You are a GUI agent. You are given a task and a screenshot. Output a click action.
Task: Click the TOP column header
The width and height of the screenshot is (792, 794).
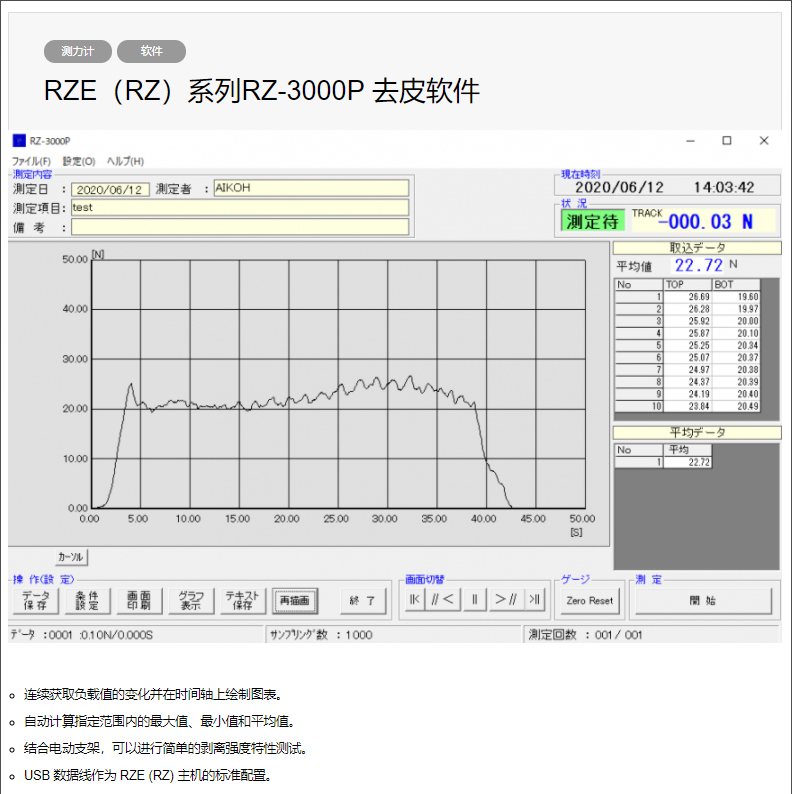click(687, 285)
